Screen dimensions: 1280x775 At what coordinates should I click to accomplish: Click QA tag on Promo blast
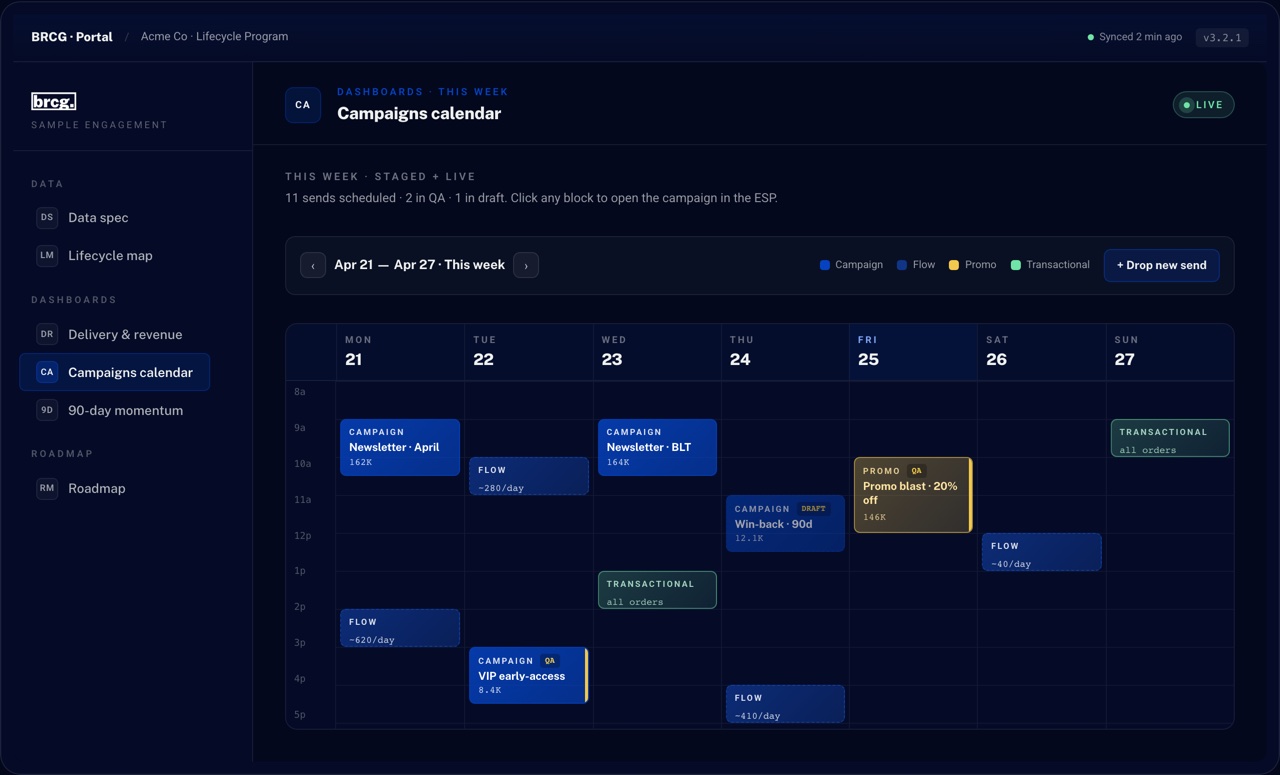[x=917, y=471]
